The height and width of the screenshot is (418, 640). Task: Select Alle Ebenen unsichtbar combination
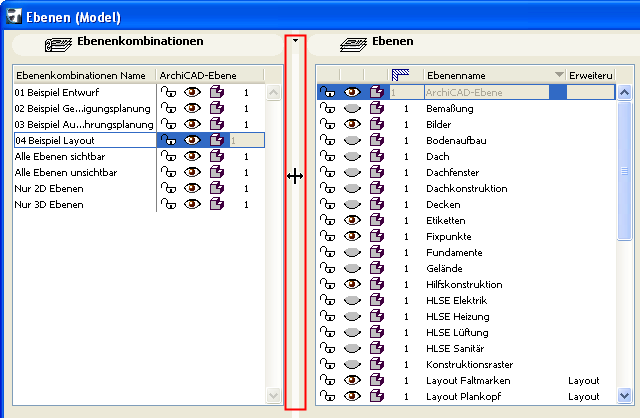[66, 172]
